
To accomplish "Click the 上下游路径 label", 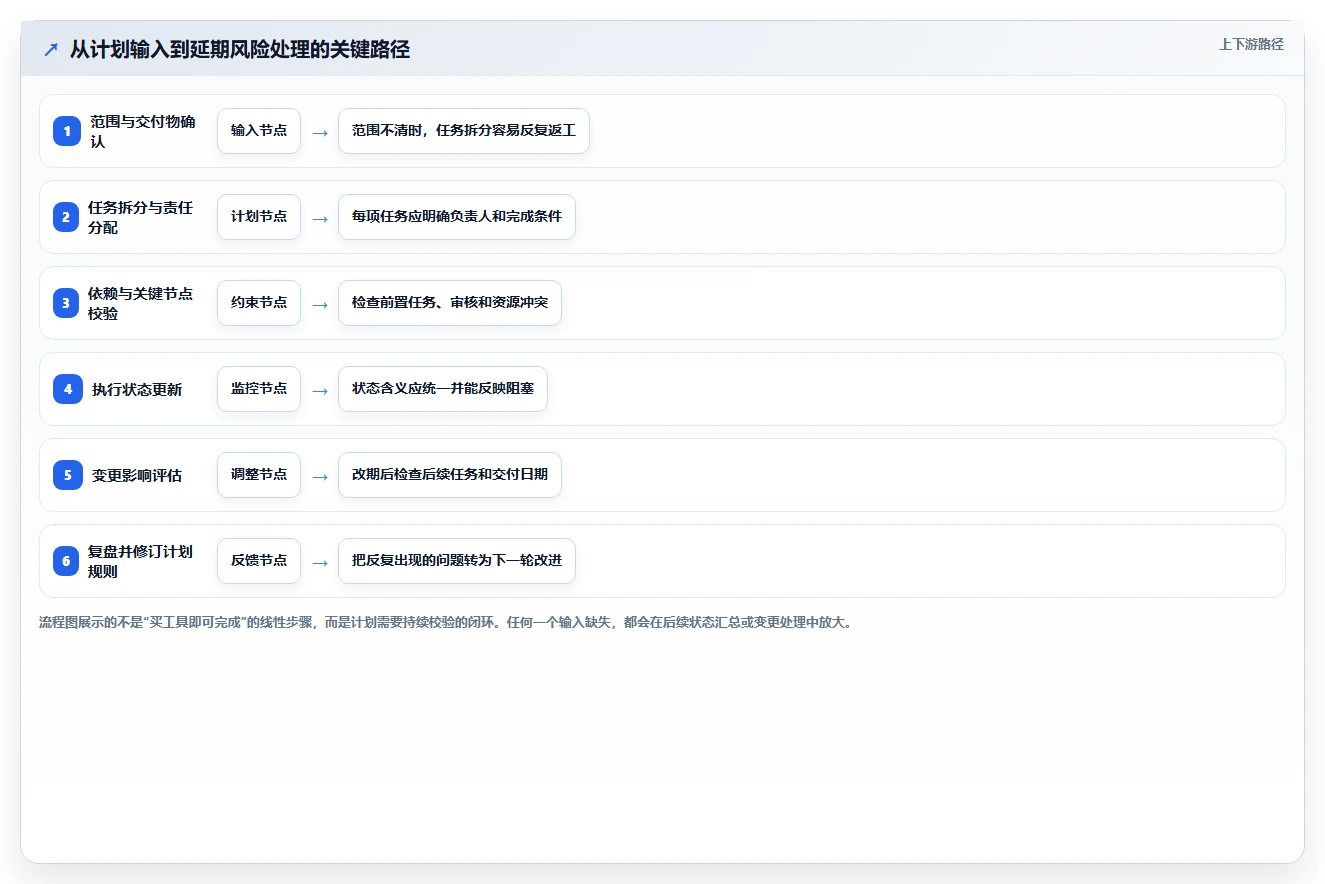I will (1251, 44).
